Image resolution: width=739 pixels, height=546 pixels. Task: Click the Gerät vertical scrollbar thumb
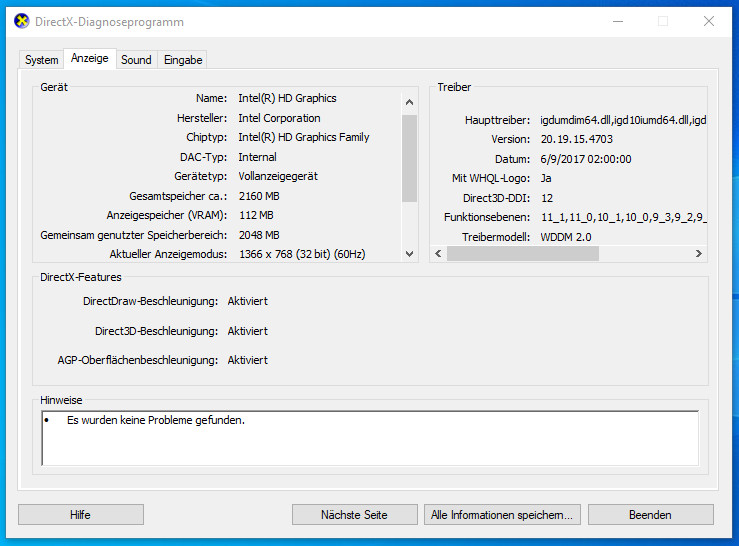(409, 158)
